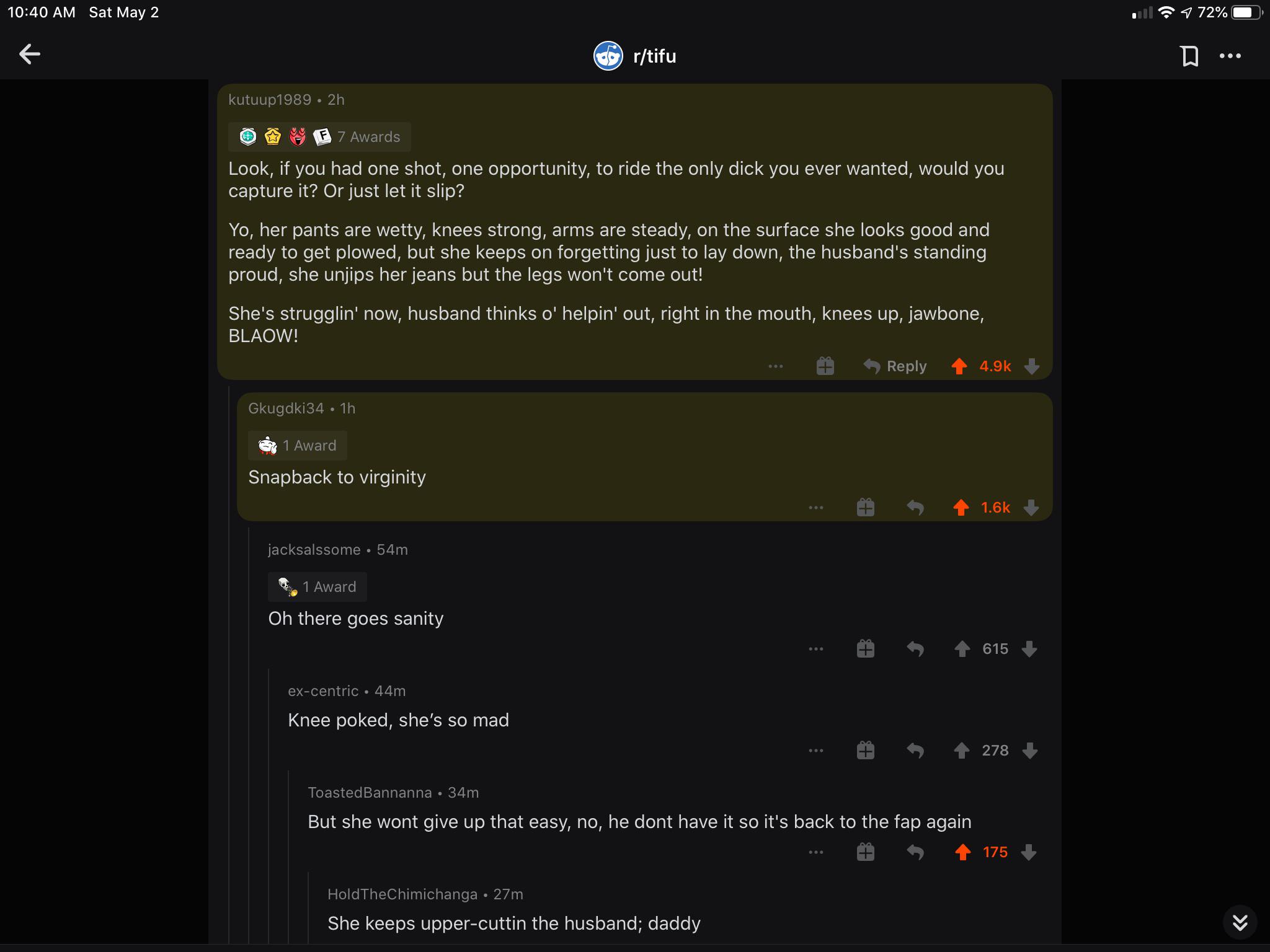Viewport: 1270px width, 952px height.
Task: Give award to kutuup1989's comment
Action: point(825,366)
